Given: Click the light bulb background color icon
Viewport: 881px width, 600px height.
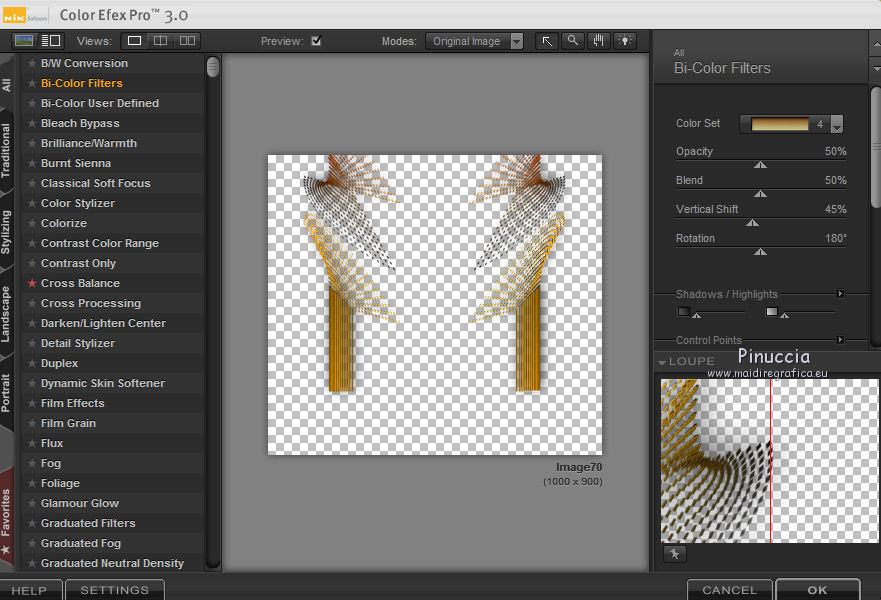Looking at the screenshot, I should pos(625,41).
